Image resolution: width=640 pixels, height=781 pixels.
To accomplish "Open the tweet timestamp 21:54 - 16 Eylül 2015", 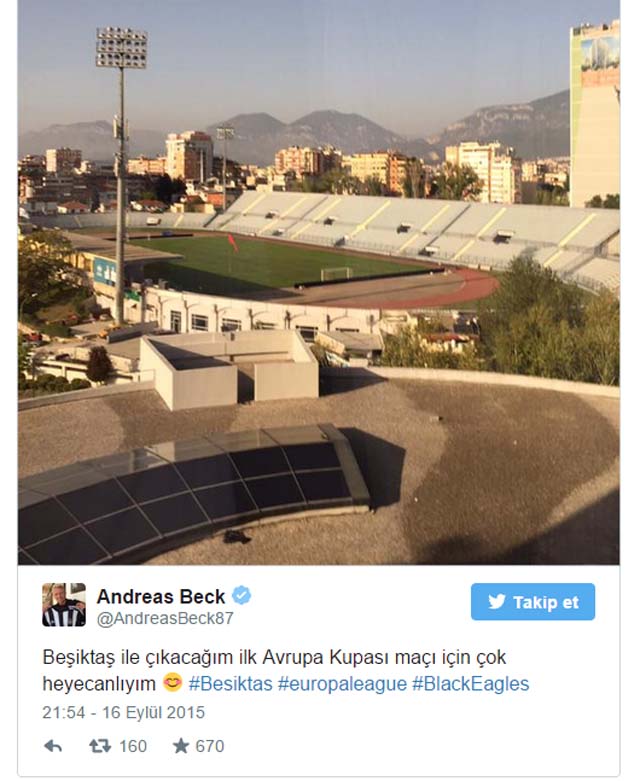I will pos(124,712).
